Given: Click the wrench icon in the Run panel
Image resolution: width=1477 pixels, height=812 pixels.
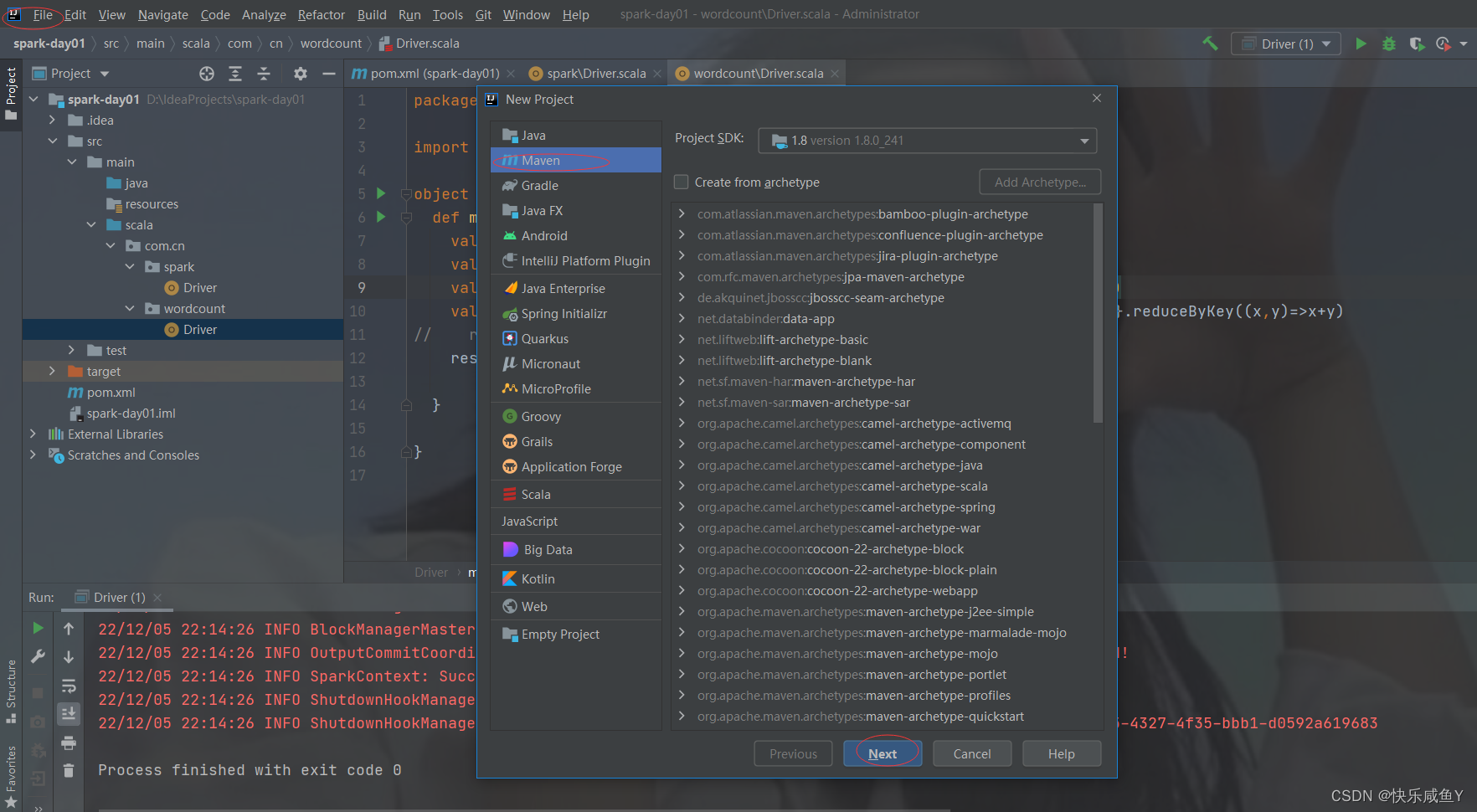Looking at the screenshot, I should (x=38, y=657).
